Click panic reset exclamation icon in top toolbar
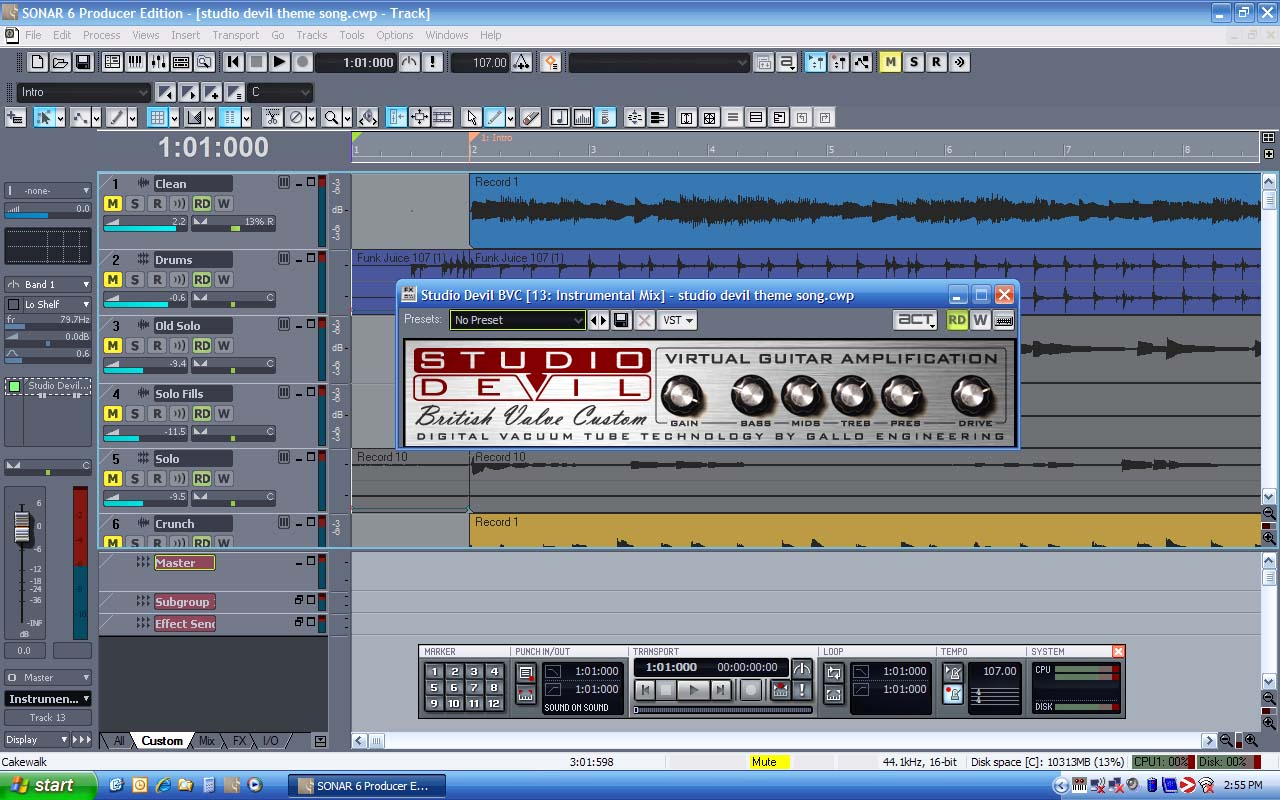Image resolution: width=1280 pixels, height=800 pixels. 432,62
